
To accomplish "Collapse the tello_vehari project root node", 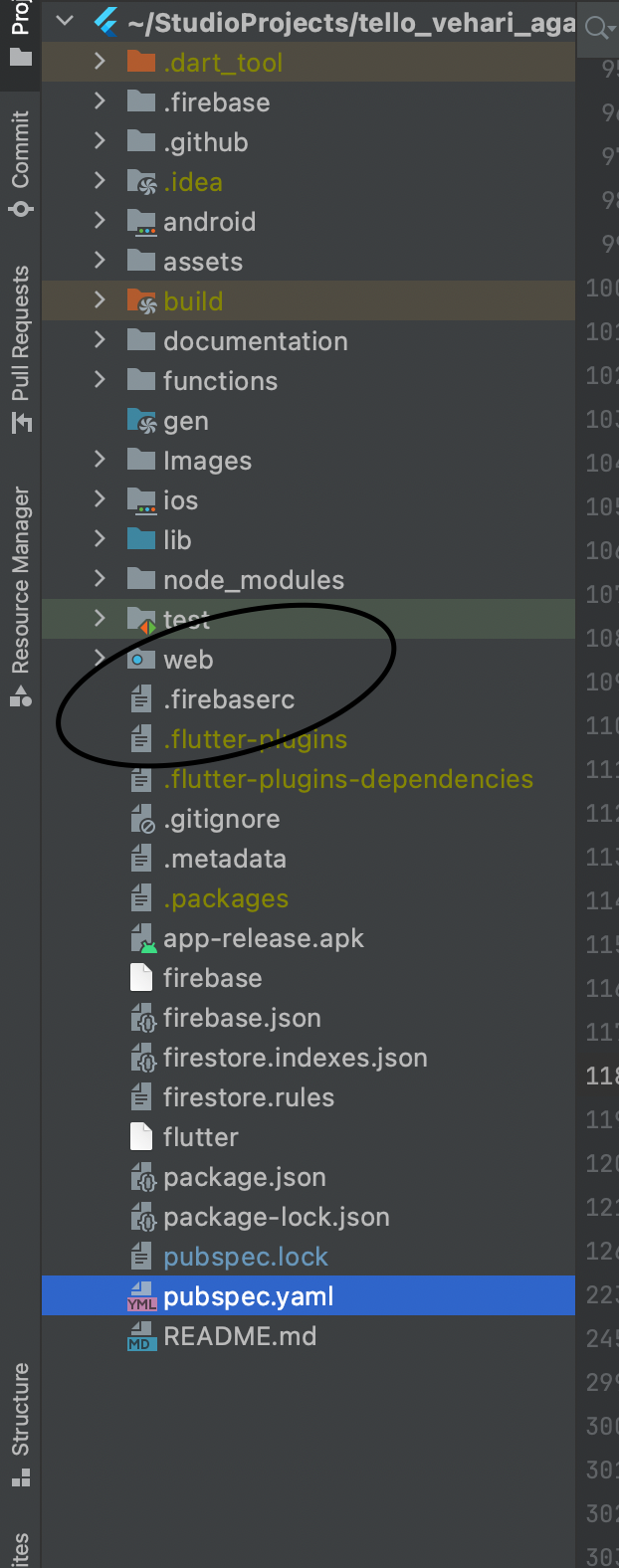I will tap(63, 22).
